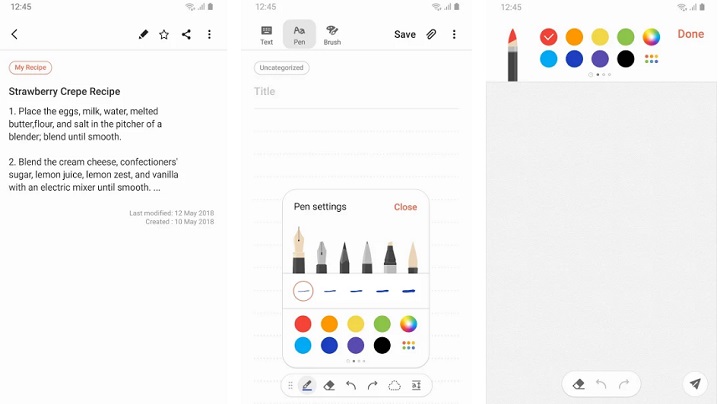
Task: Undo the last stroke in note toolbar
Action: coord(351,386)
